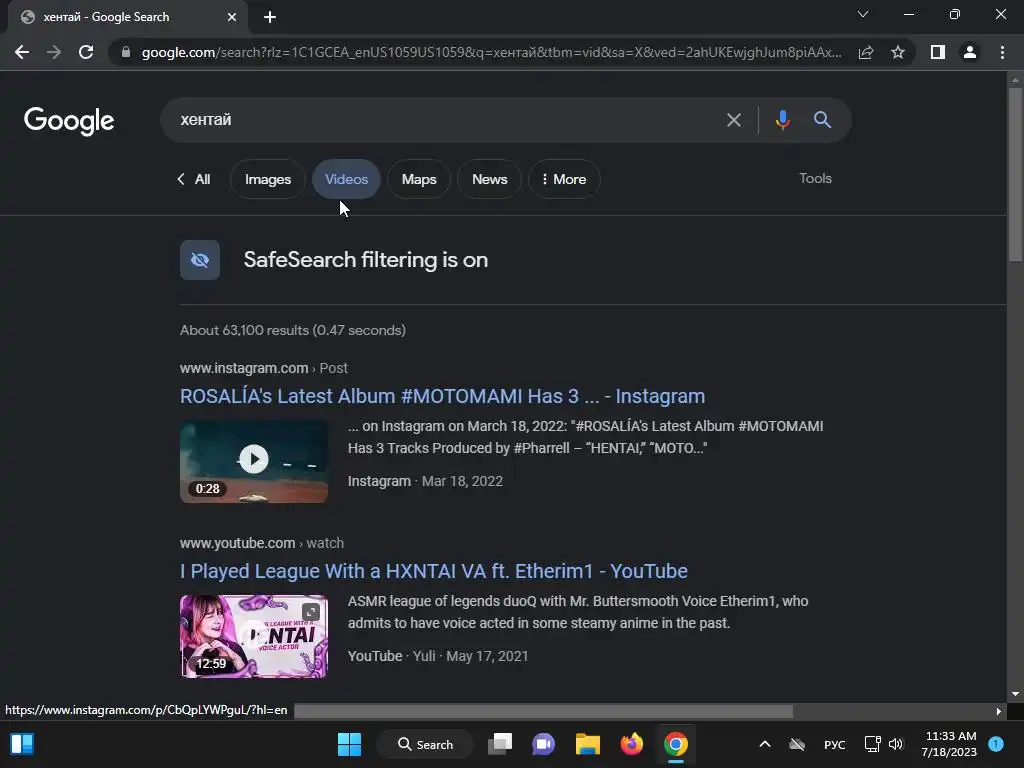Click About 63,100 results text
The height and width of the screenshot is (768, 1024).
point(293,330)
